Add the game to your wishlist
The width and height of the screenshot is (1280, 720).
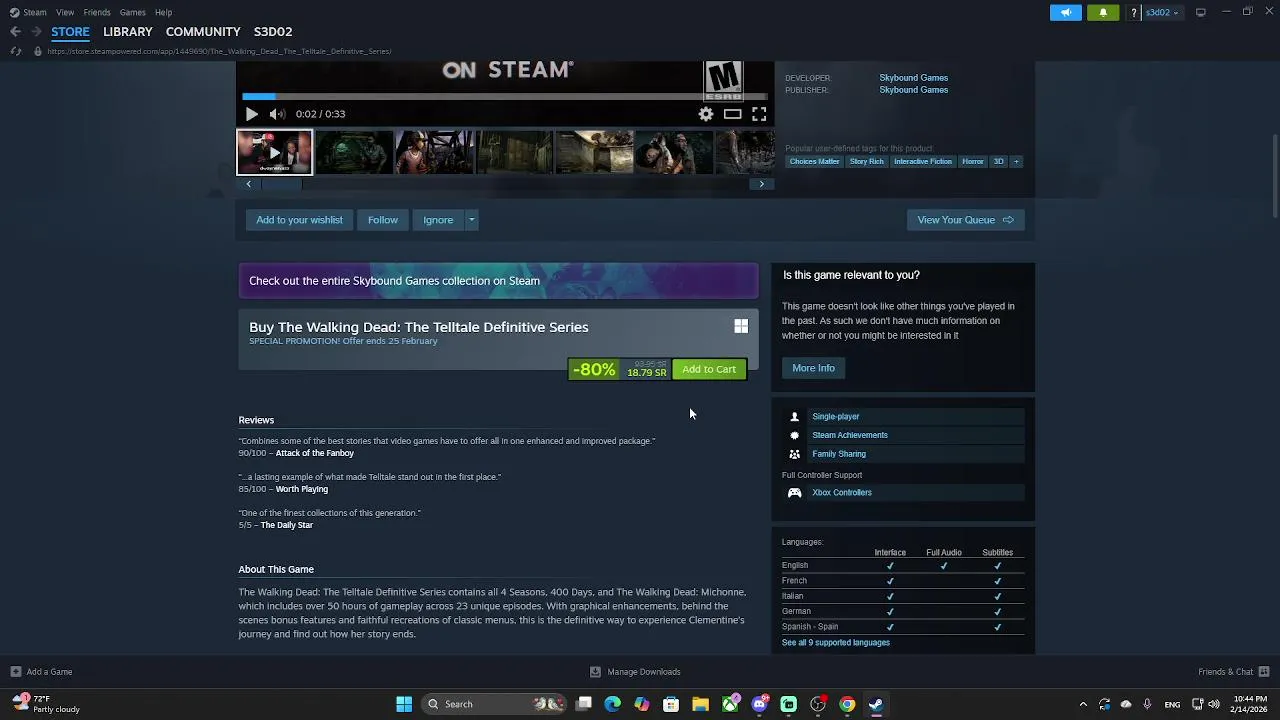click(299, 220)
